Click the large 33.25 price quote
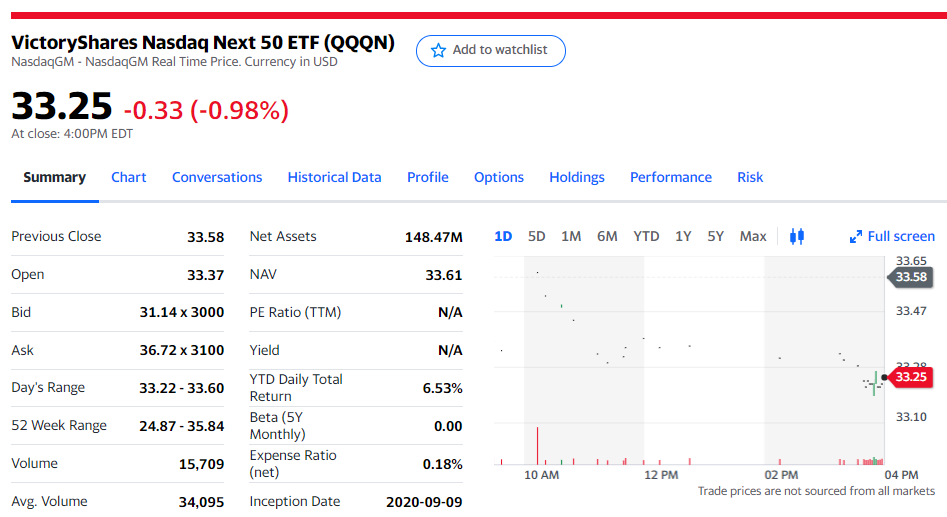 click(62, 106)
